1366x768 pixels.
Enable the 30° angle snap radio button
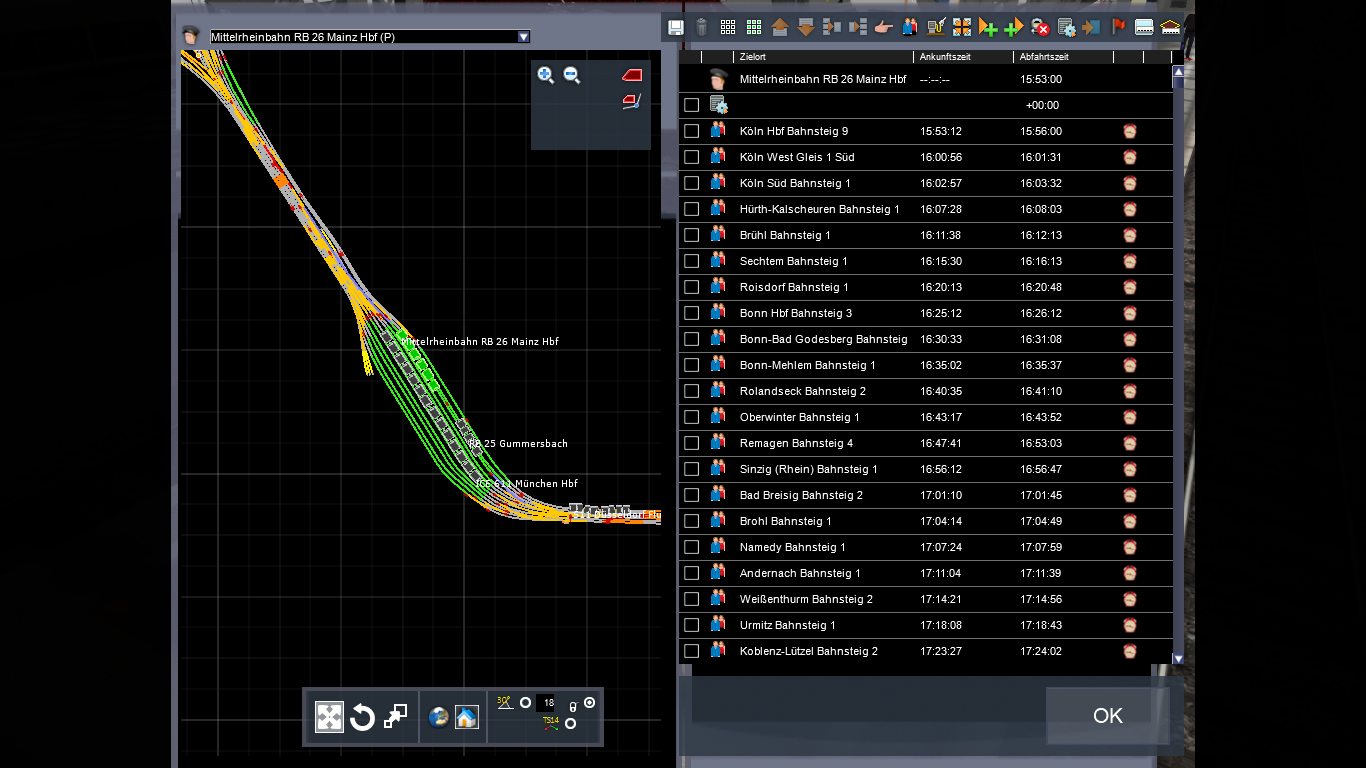(x=525, y=703)
